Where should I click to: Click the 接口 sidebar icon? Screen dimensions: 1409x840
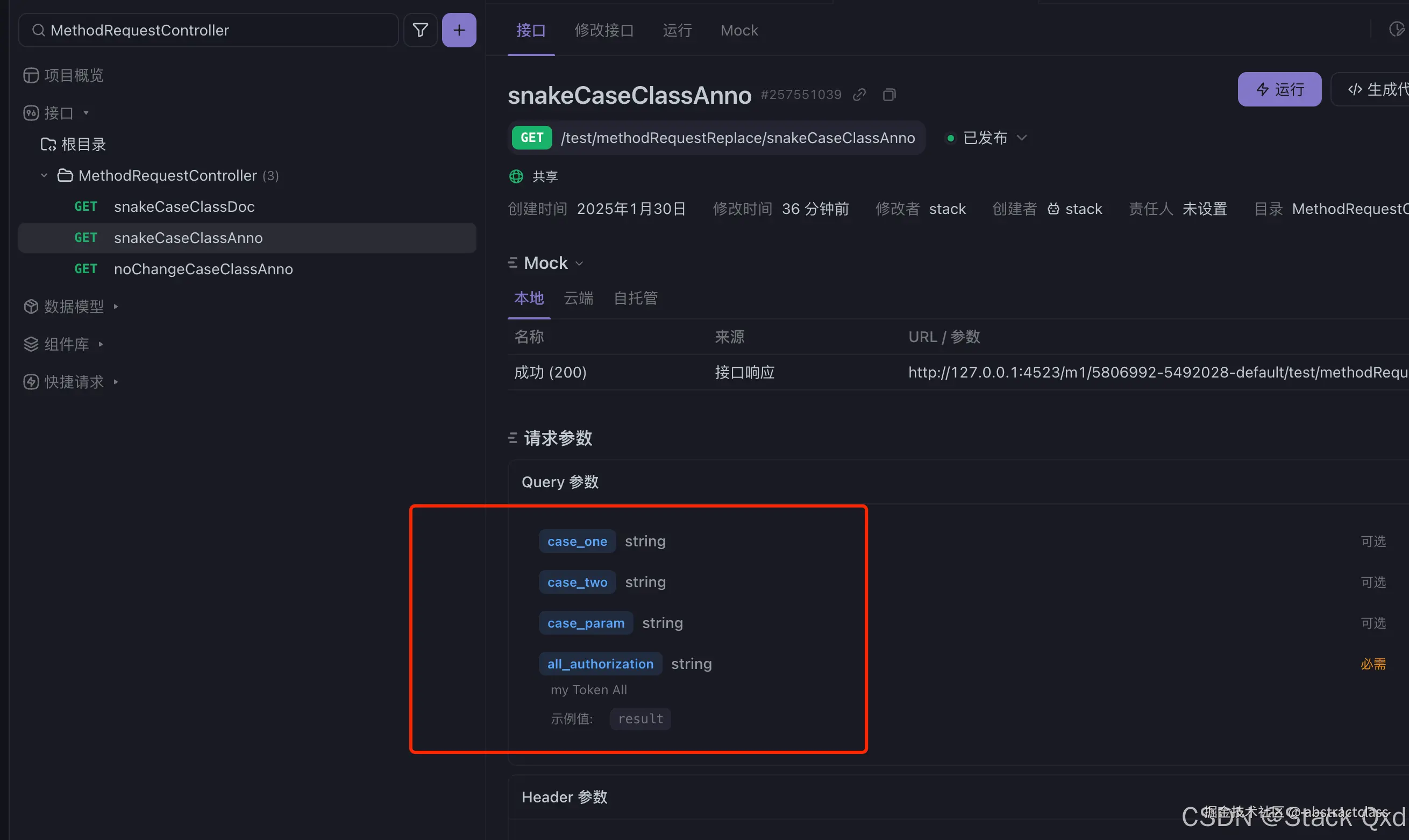[31, 112]
